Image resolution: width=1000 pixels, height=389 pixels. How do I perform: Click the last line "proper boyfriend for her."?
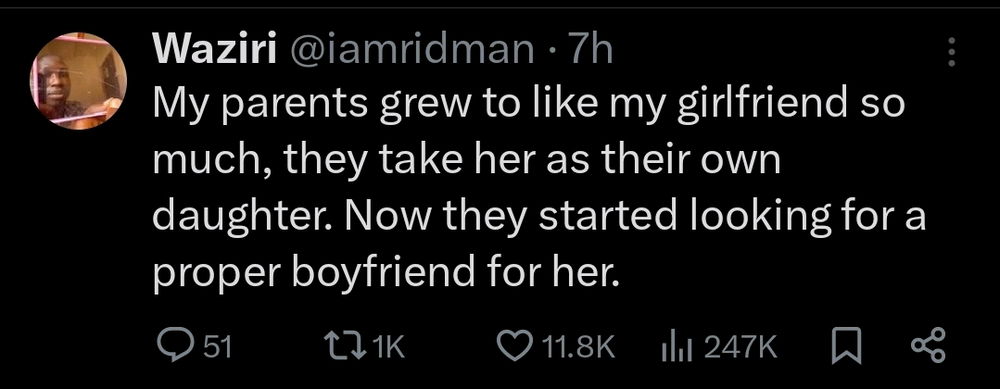(x=386, y=273)
